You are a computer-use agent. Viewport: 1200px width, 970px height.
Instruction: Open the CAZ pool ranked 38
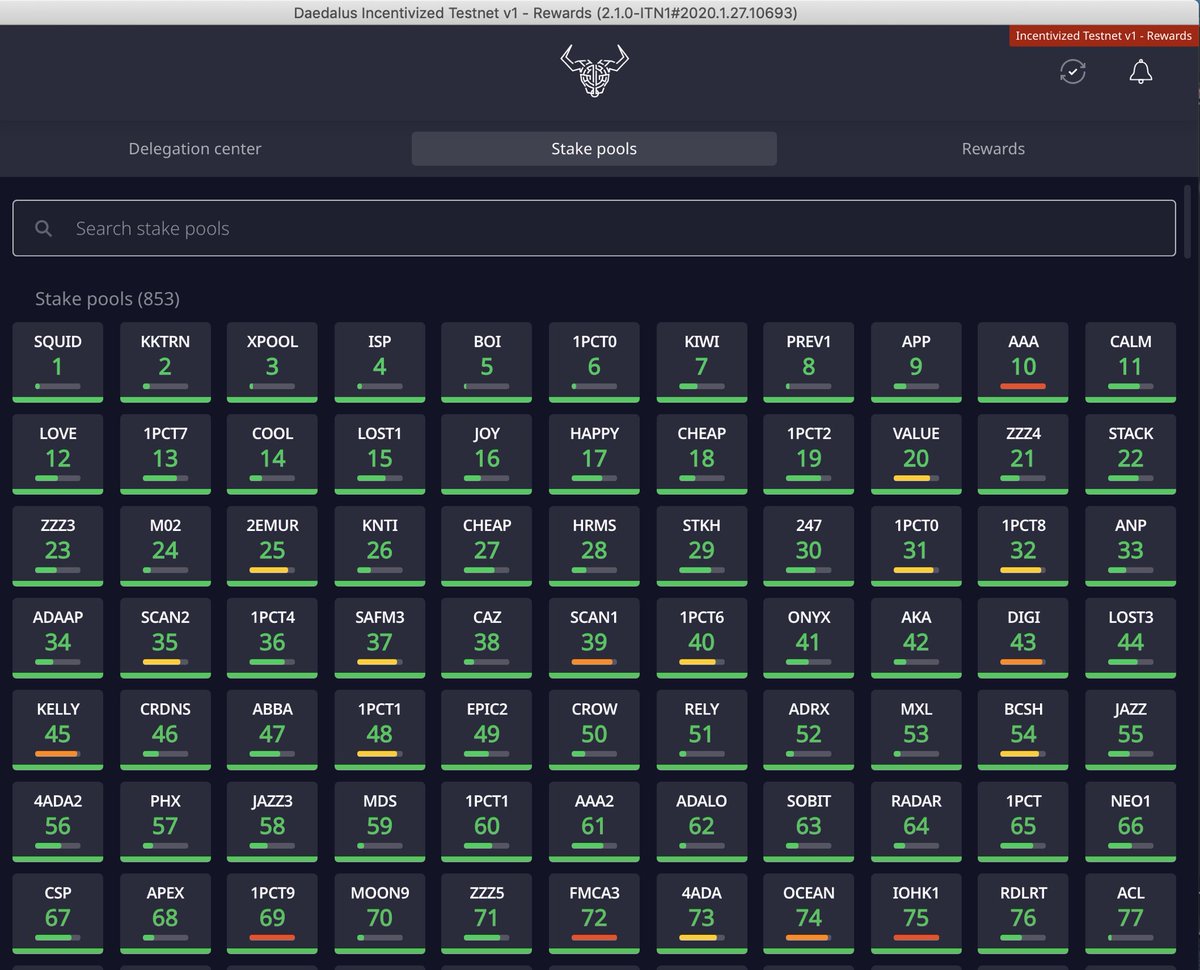point(487,638)
